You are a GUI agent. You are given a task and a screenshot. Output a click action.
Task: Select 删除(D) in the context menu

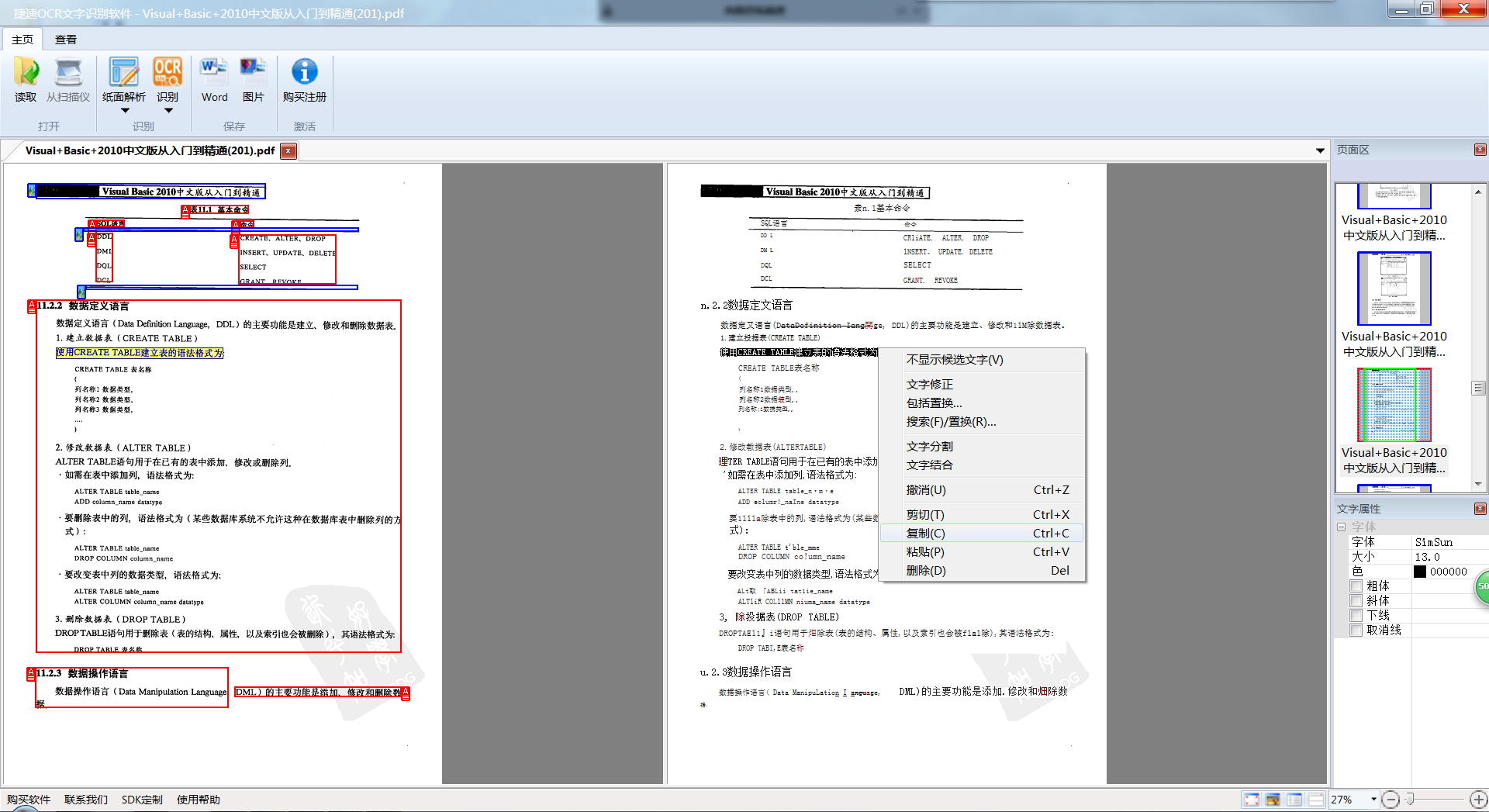(982, 571)
